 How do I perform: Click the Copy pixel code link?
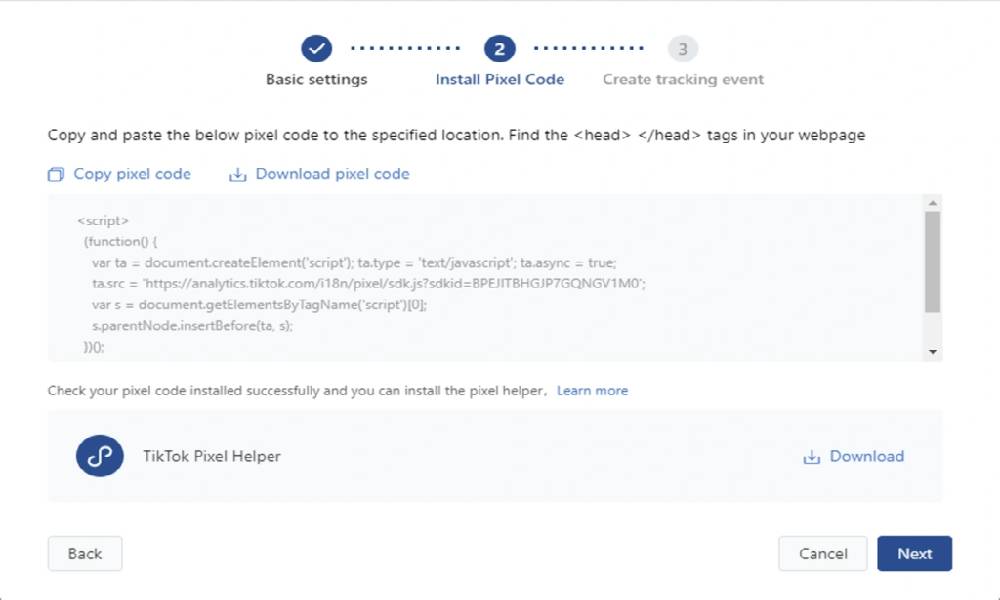click(x=132, y=174)
